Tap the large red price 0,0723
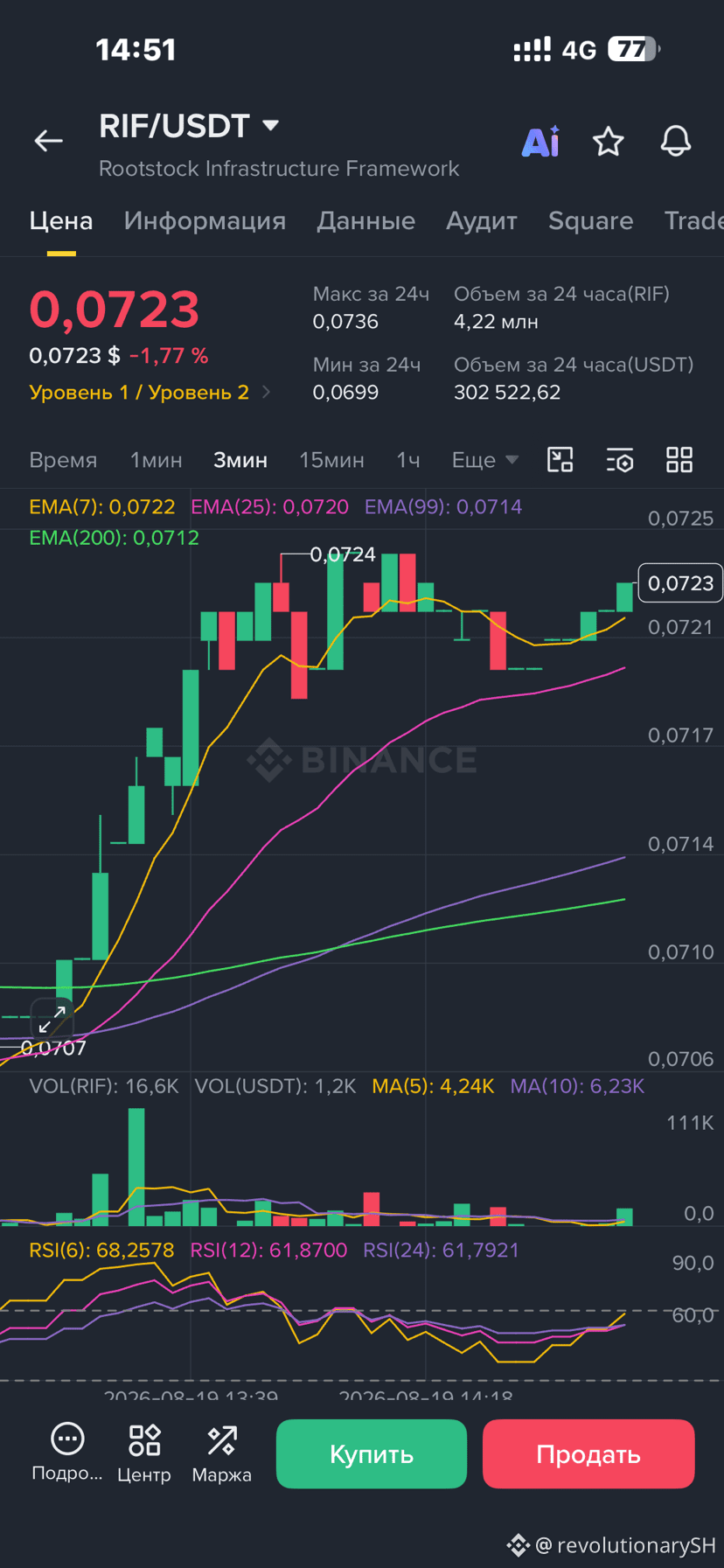The image size is (724, 1568). (x=115, y=309)
